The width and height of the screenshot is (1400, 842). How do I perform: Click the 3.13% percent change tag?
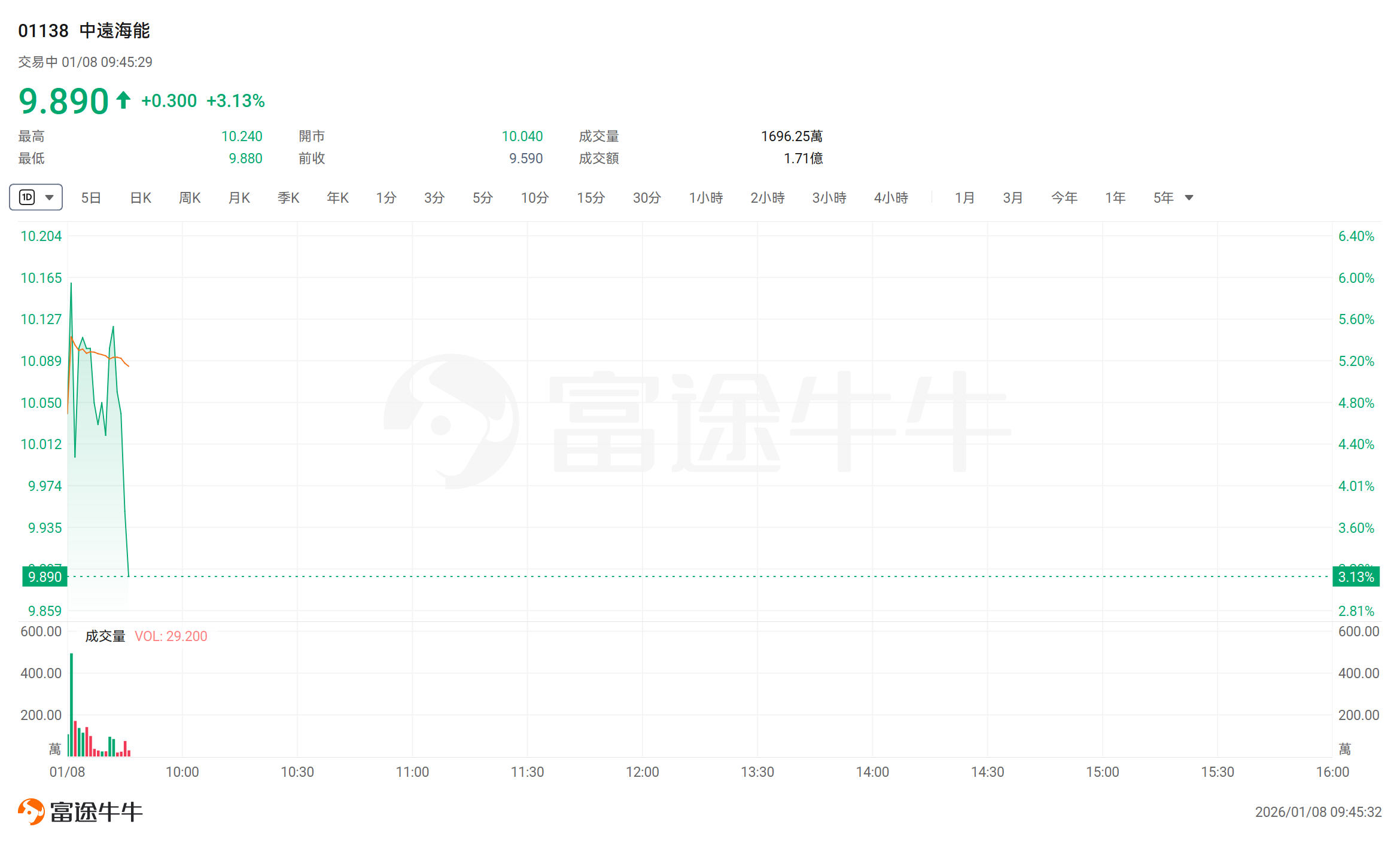(1356, 577)
